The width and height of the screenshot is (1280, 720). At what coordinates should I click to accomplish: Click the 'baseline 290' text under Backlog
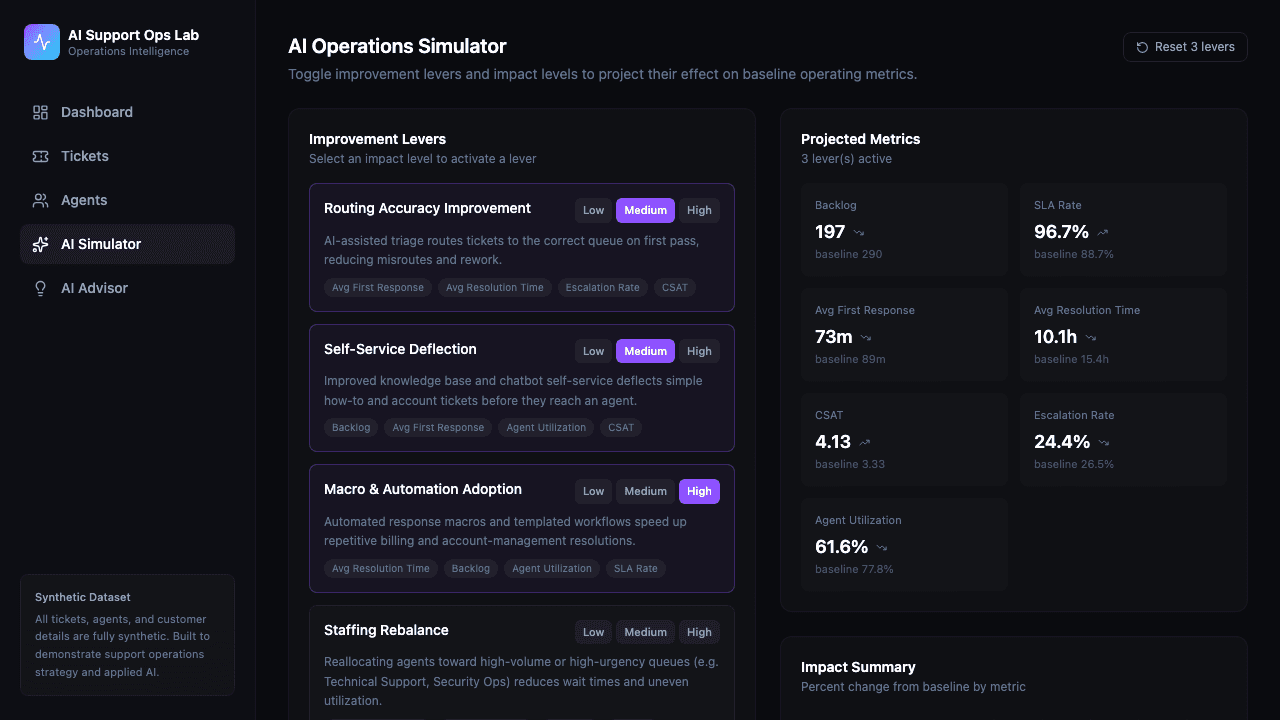coord(848,254)
